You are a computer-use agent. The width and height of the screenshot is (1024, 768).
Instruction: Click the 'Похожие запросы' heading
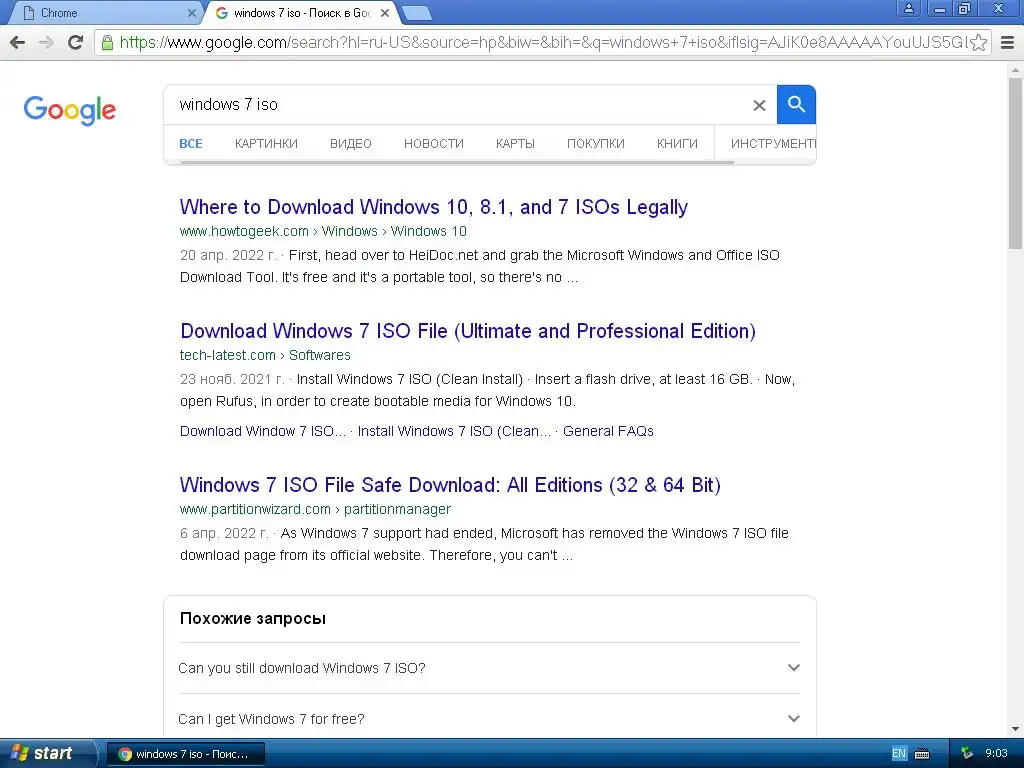[x=253, y=618]
